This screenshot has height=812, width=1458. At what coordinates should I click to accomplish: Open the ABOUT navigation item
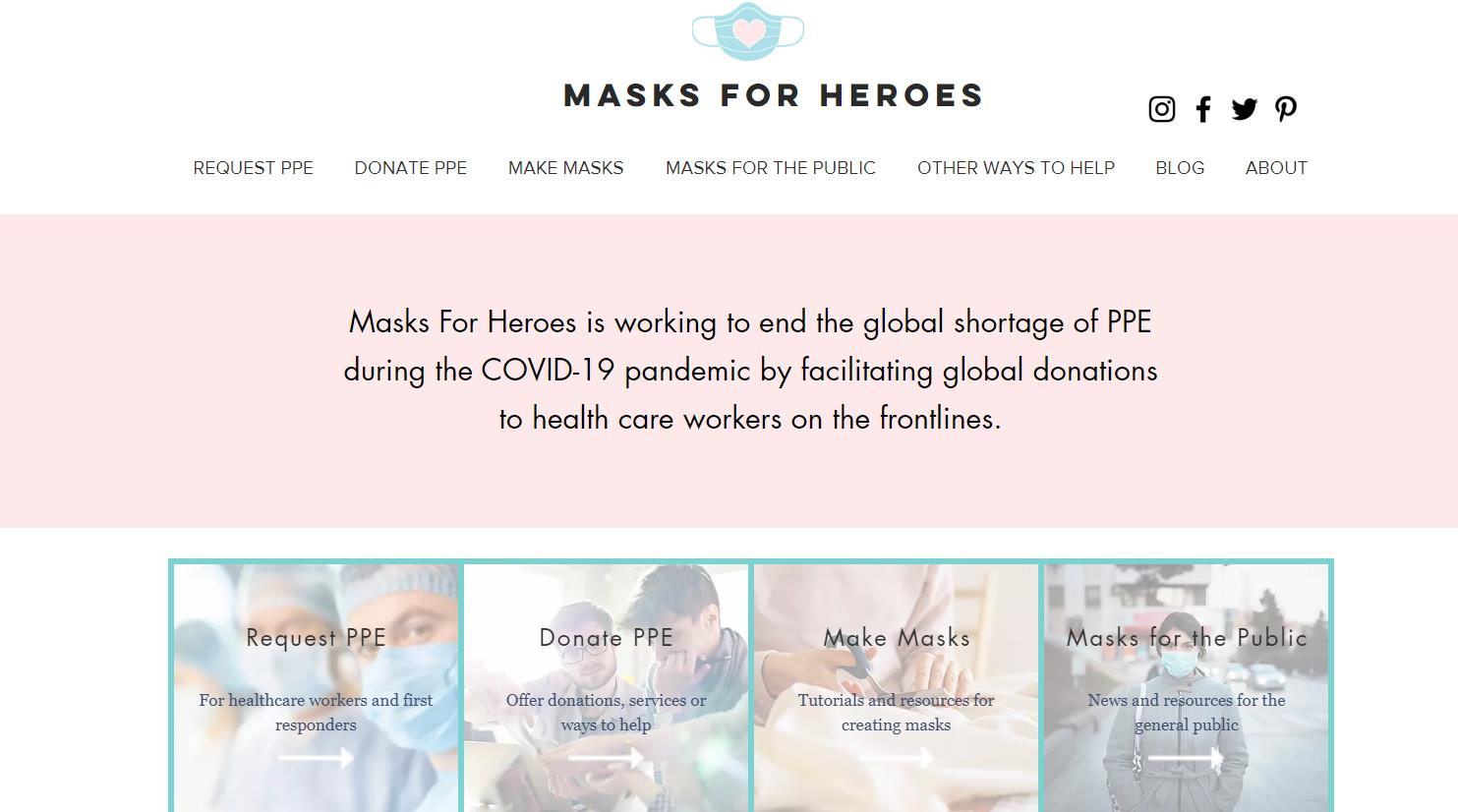pos(1276,168)
